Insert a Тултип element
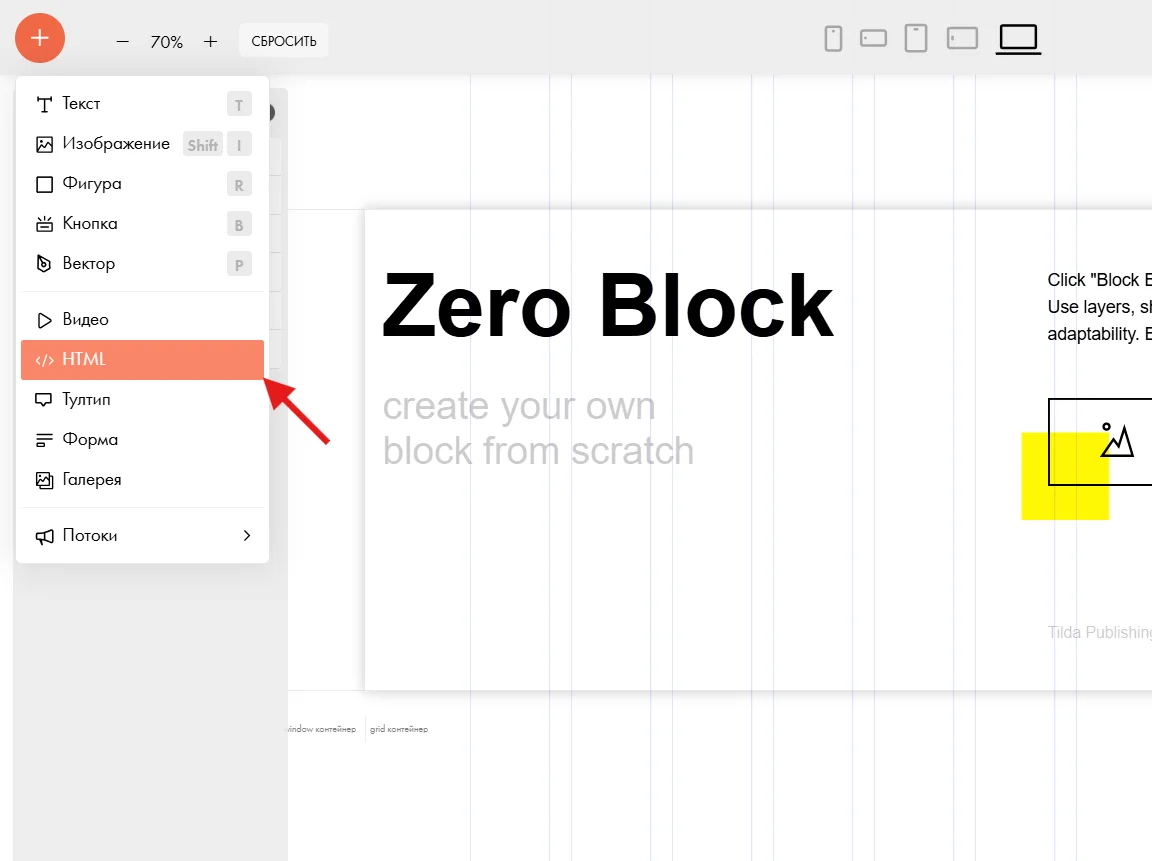 click(143, 400)
